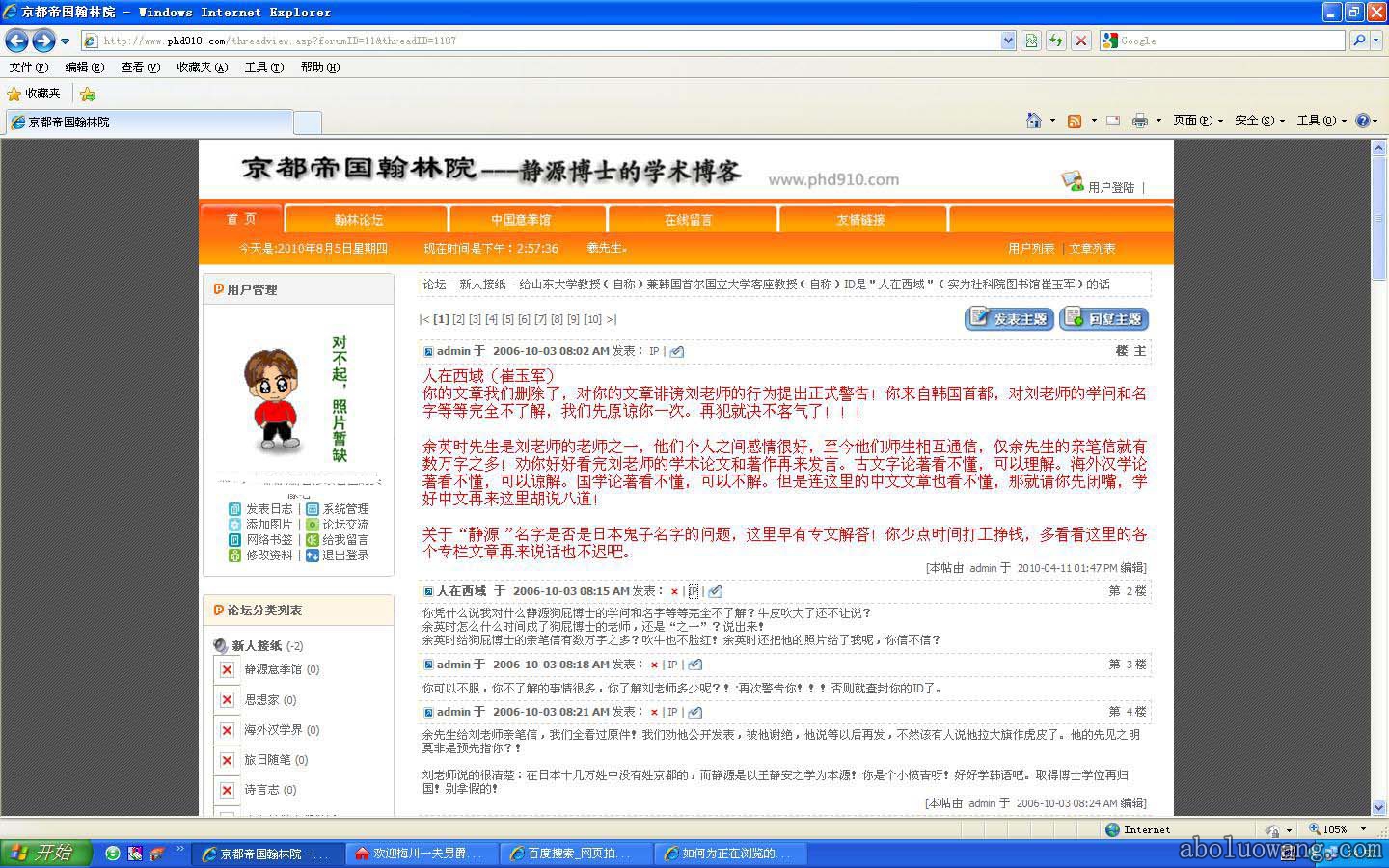The height and width of the screenshot is (868, 1389).
Task: Click the 用户登陆 login link
Action: 1110,187
